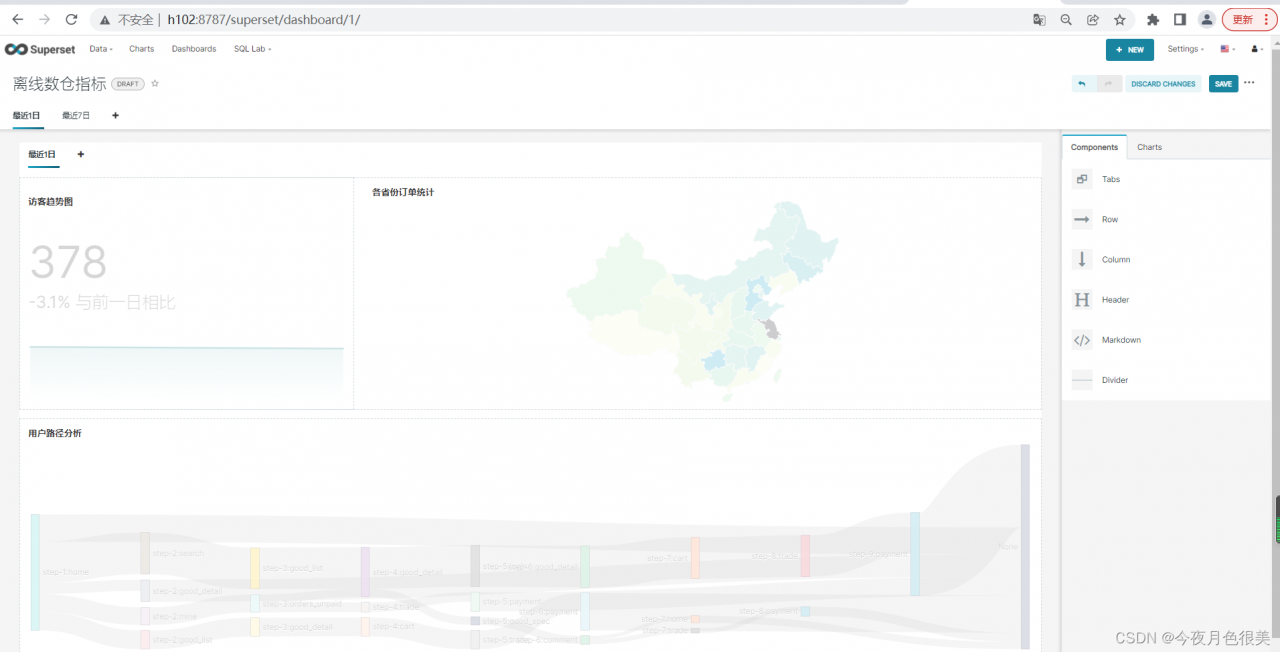Open the translate page icon

(x=1040, y=19)
